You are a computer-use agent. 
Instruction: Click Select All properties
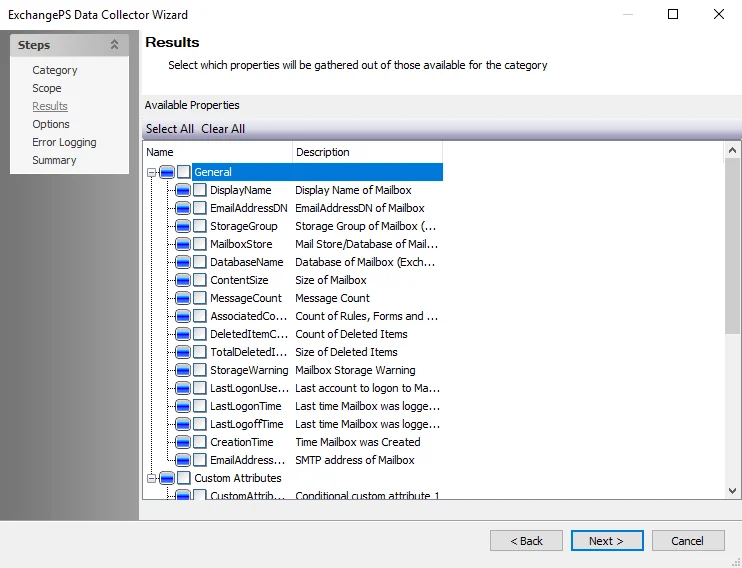coord(170,129)
